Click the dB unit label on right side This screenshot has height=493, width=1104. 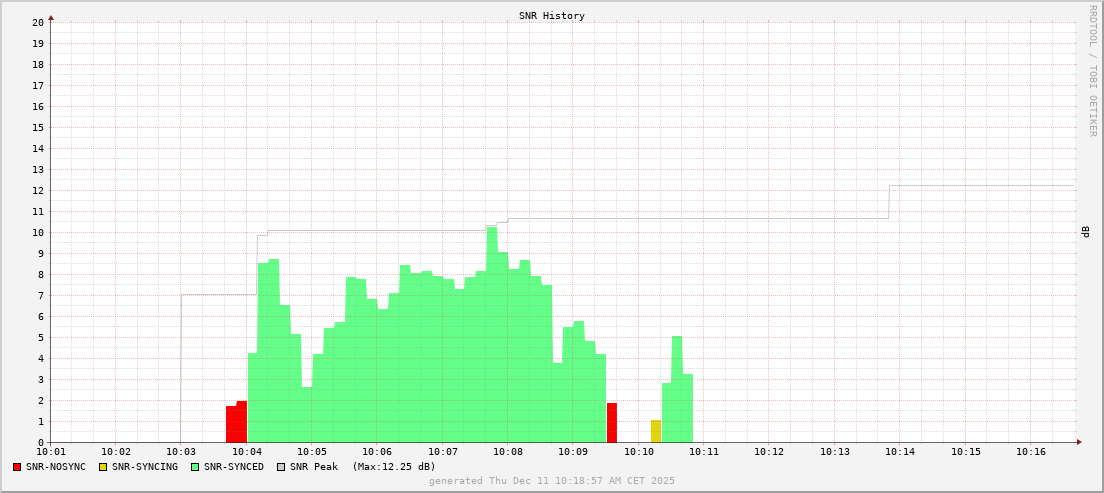click(x=1086, y=232)
